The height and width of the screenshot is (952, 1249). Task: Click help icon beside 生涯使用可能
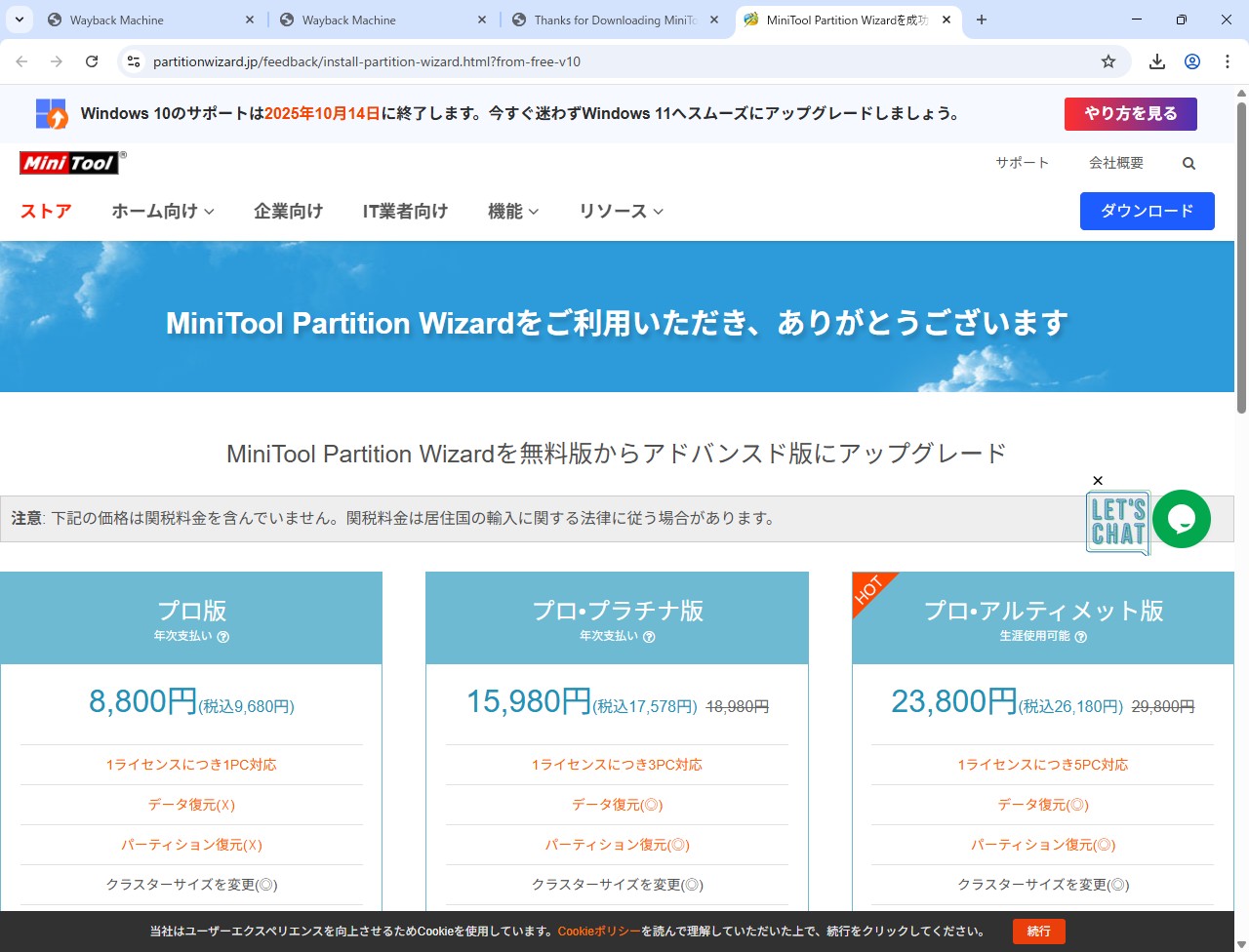[1081, 637]
